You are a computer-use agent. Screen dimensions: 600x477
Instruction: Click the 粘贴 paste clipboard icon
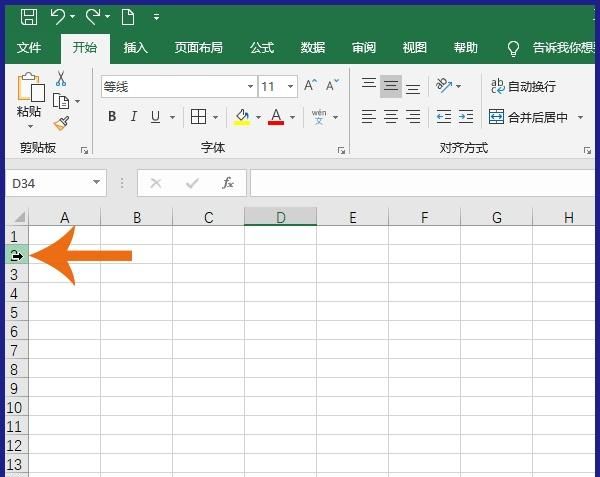(31, 87)
